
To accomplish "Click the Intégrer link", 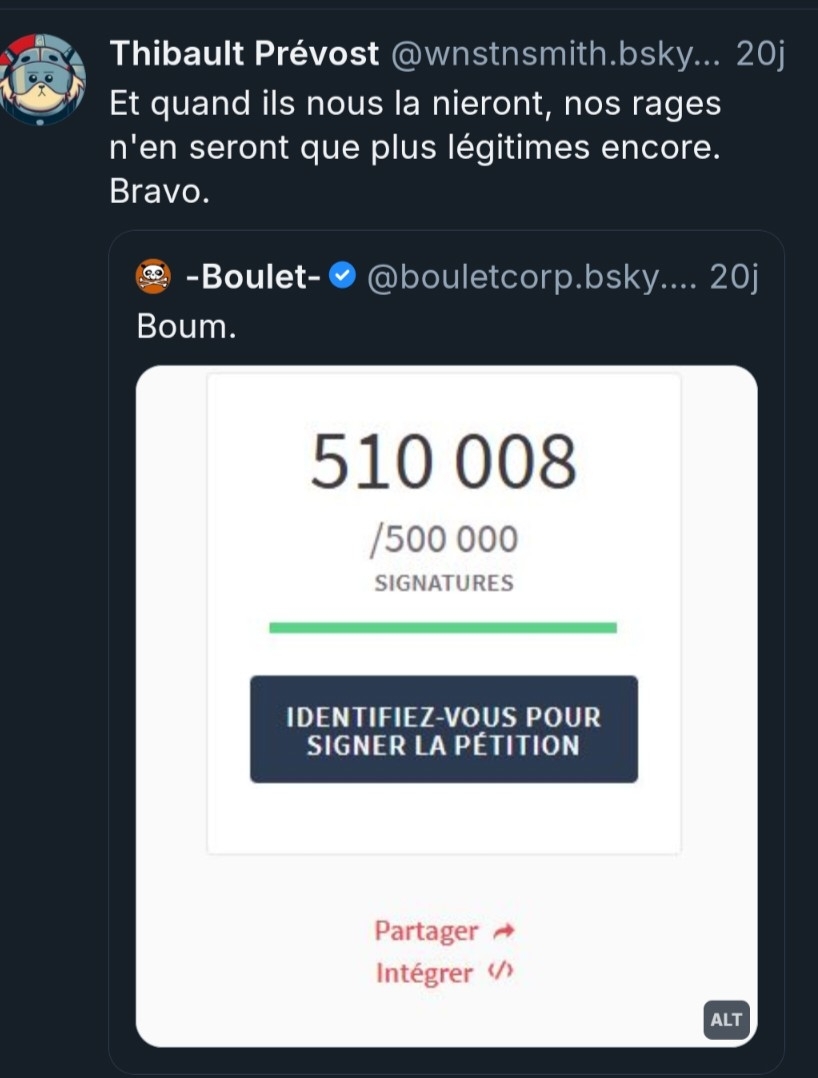I will 424,972.
